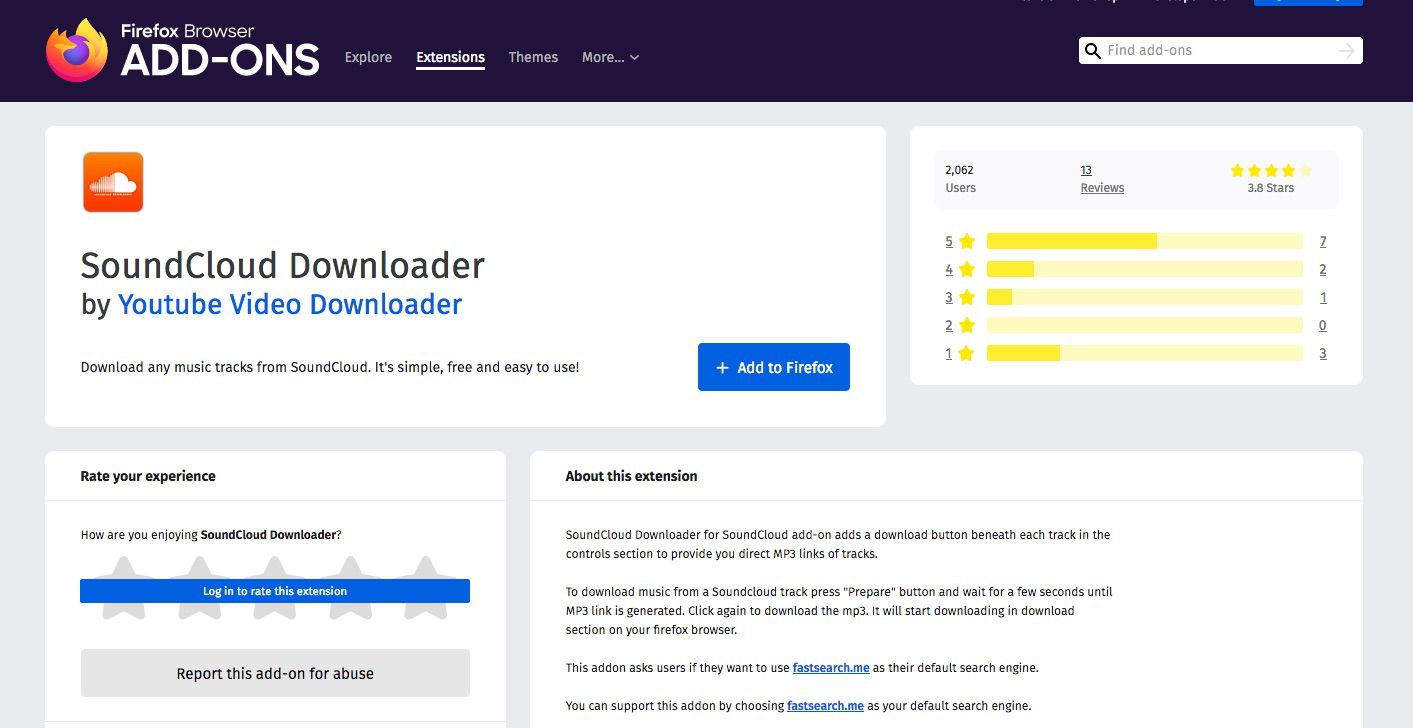
Task: Click Report this add-on for abuse
Action: [275, 673]
